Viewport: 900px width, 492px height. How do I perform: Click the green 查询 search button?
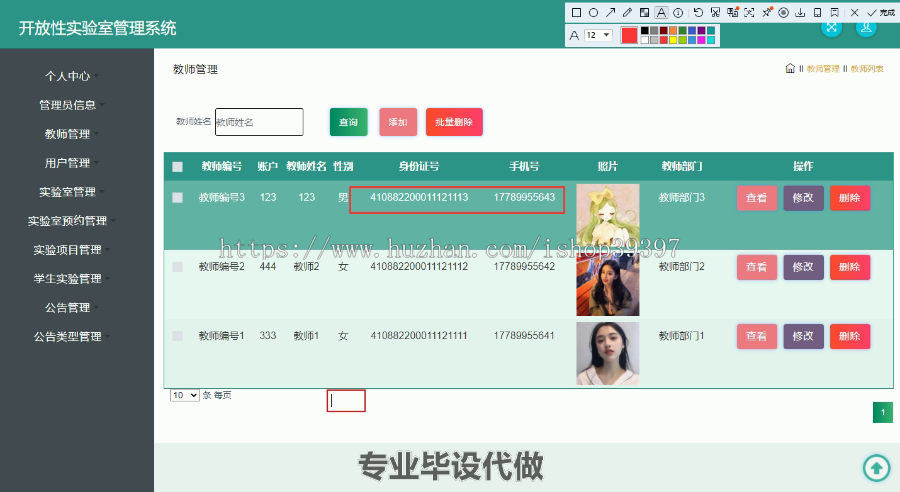pos(348,122)
